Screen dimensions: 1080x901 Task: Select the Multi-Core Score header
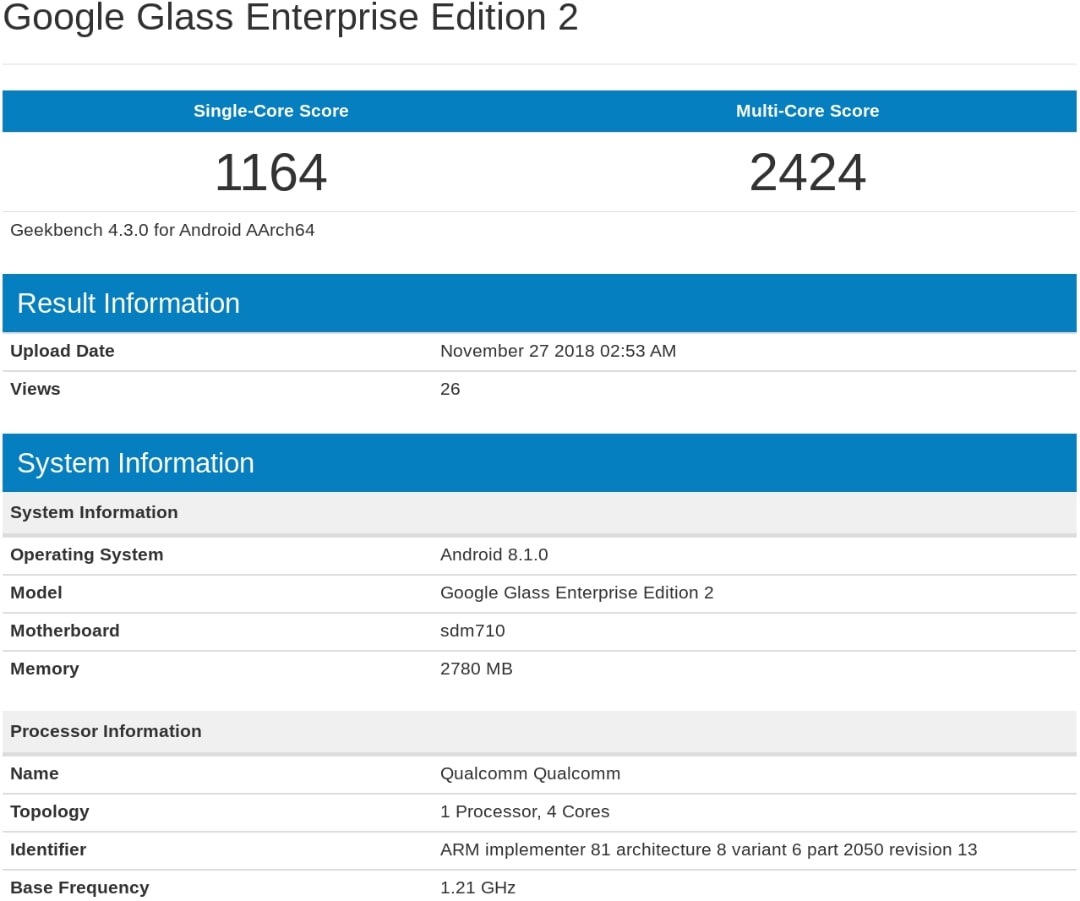point(807,111)
